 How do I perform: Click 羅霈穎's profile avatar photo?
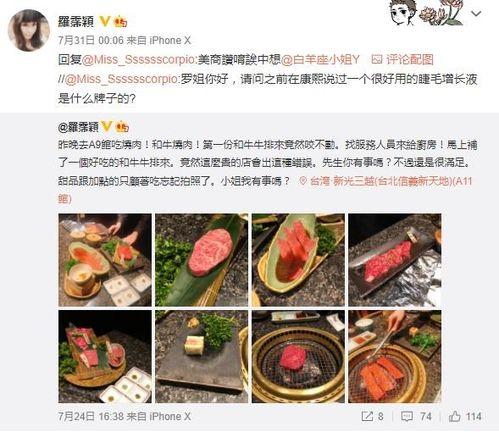click(29, 30)
